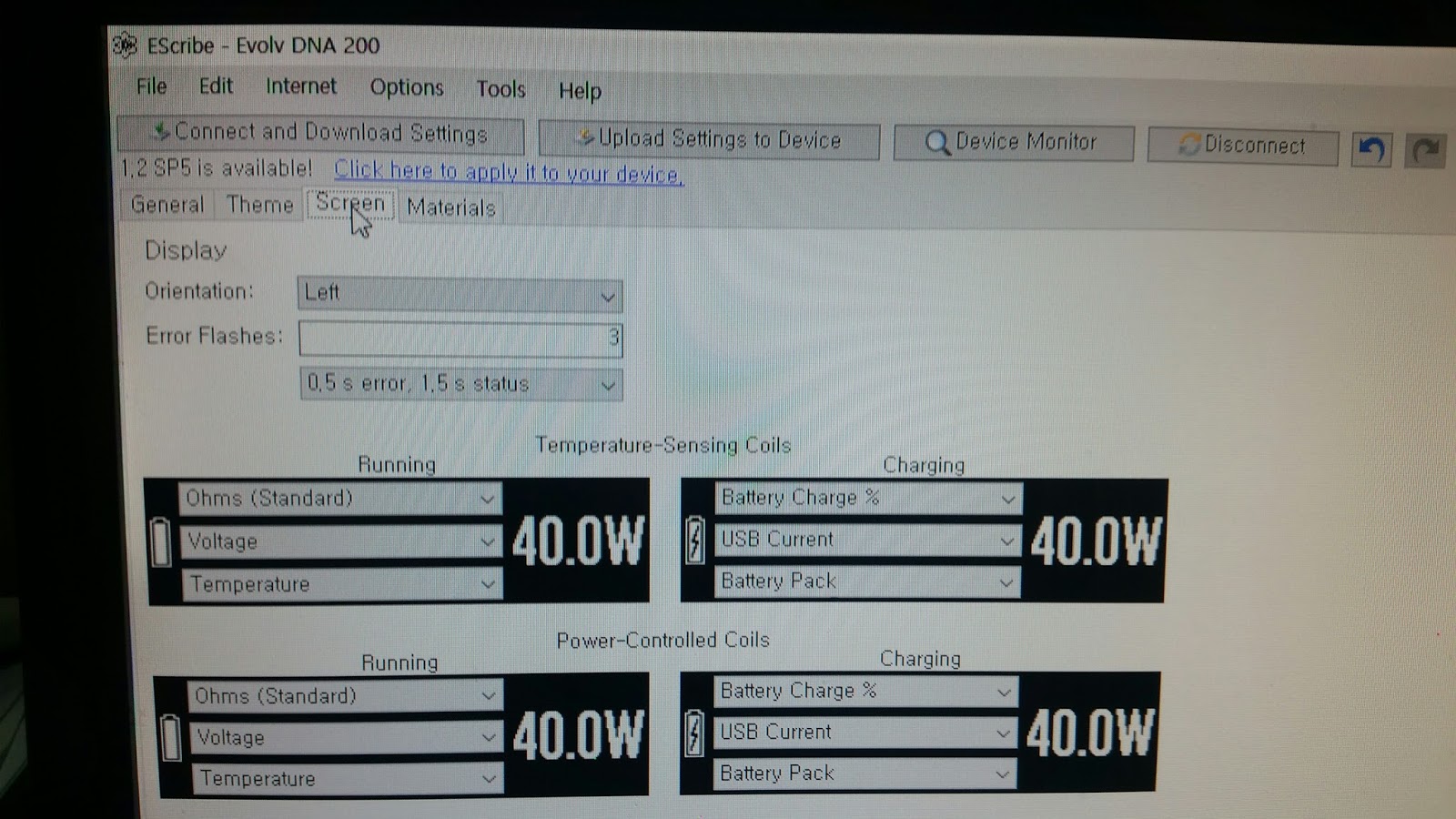Open the Orientation dropdown set to Left

point(460,293)
